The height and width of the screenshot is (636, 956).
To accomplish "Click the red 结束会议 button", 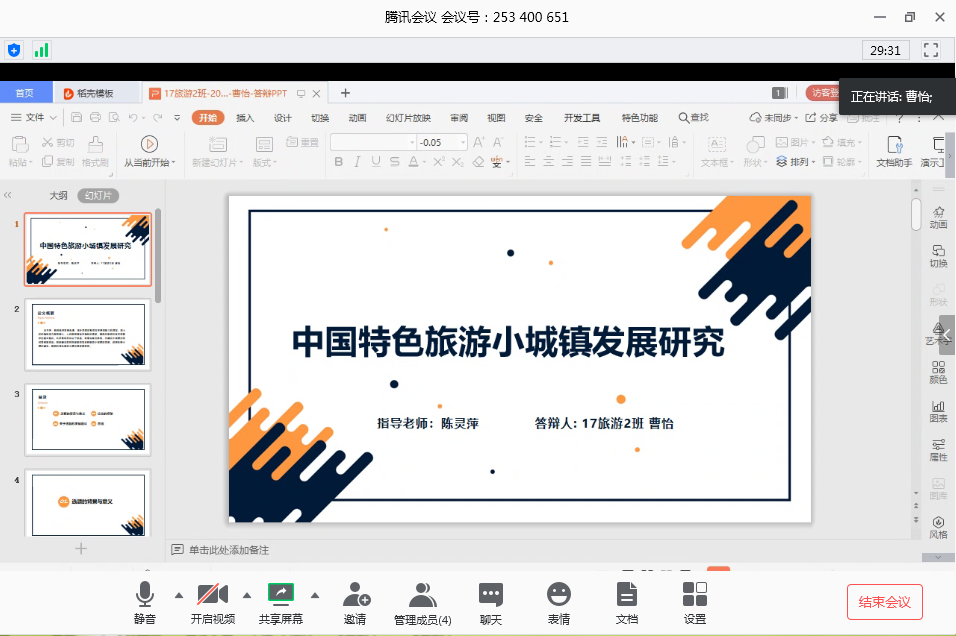I will [x=884, y=602].
